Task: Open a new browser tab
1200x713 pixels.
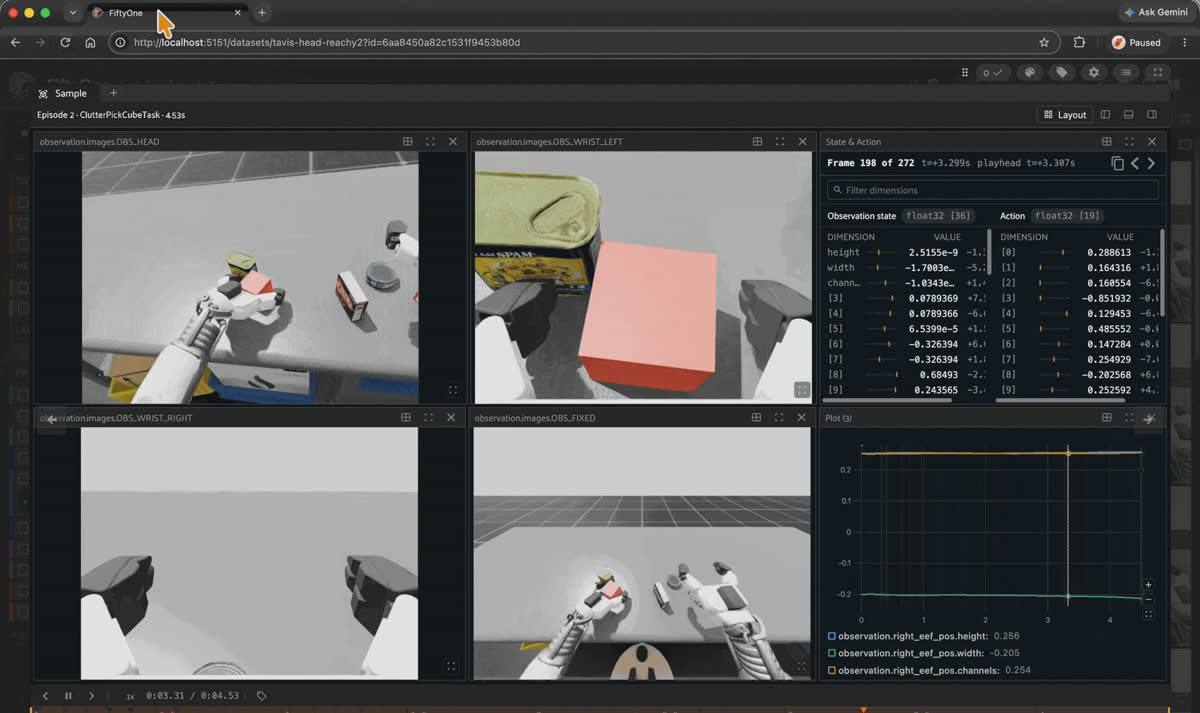Action: pyautogui.click(x=262, y=13)
